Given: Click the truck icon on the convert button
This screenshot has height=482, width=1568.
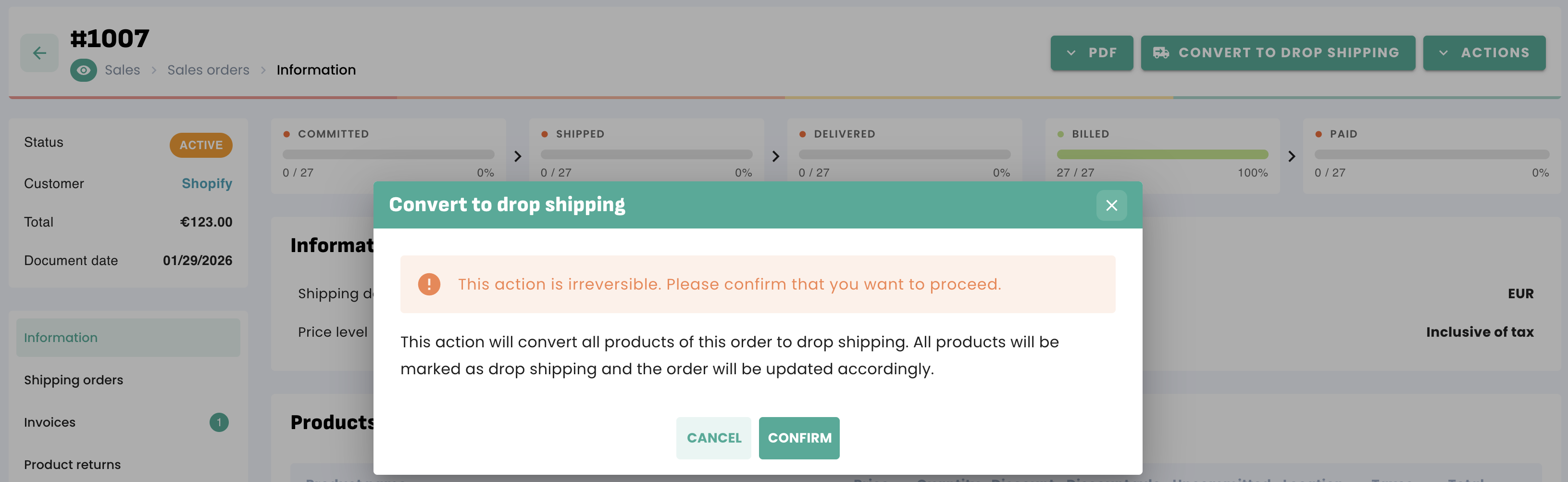Looking at the screenshot, I should (x=1161, y=53).
